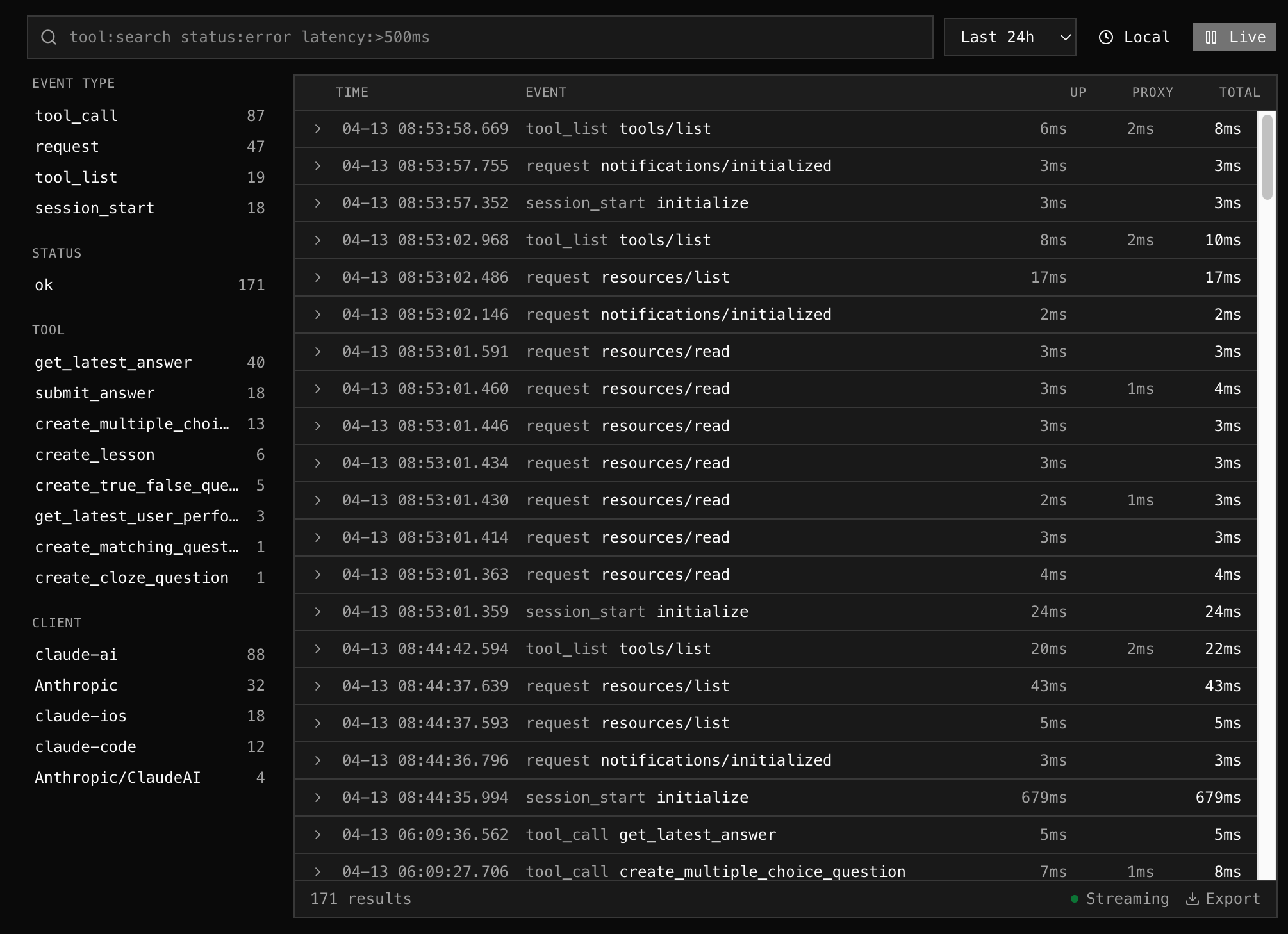Filter by claude-ios client
This screenshot has width=1288, height=934.
(x=149, y=716)
